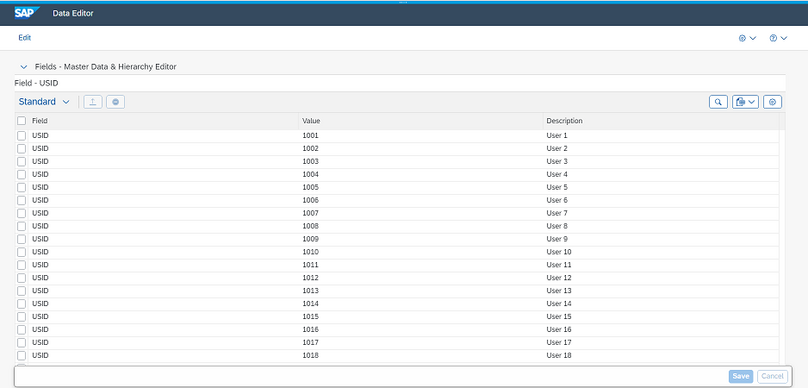
Task: Click the Data Editor title text
Action: tap(73, 13)
